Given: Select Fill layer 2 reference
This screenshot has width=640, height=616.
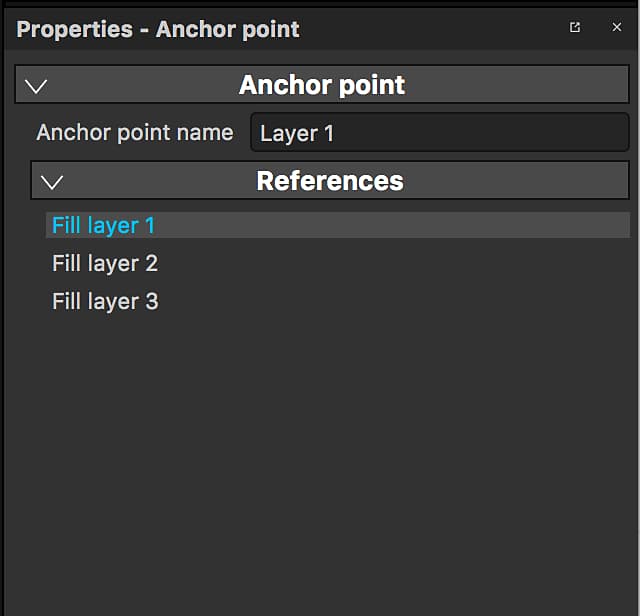Looking at the screenshot, I should point(105,263).
